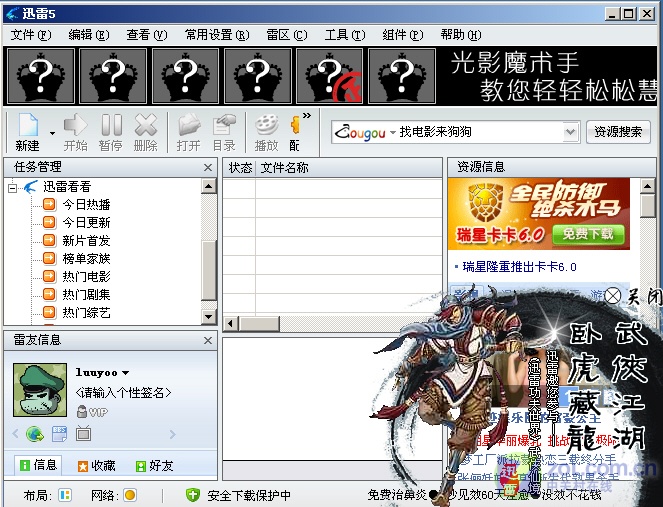The width and height of the screenshot is (663, 507).
Task: Select 热门剧集 in the tree
Action: 86,294
